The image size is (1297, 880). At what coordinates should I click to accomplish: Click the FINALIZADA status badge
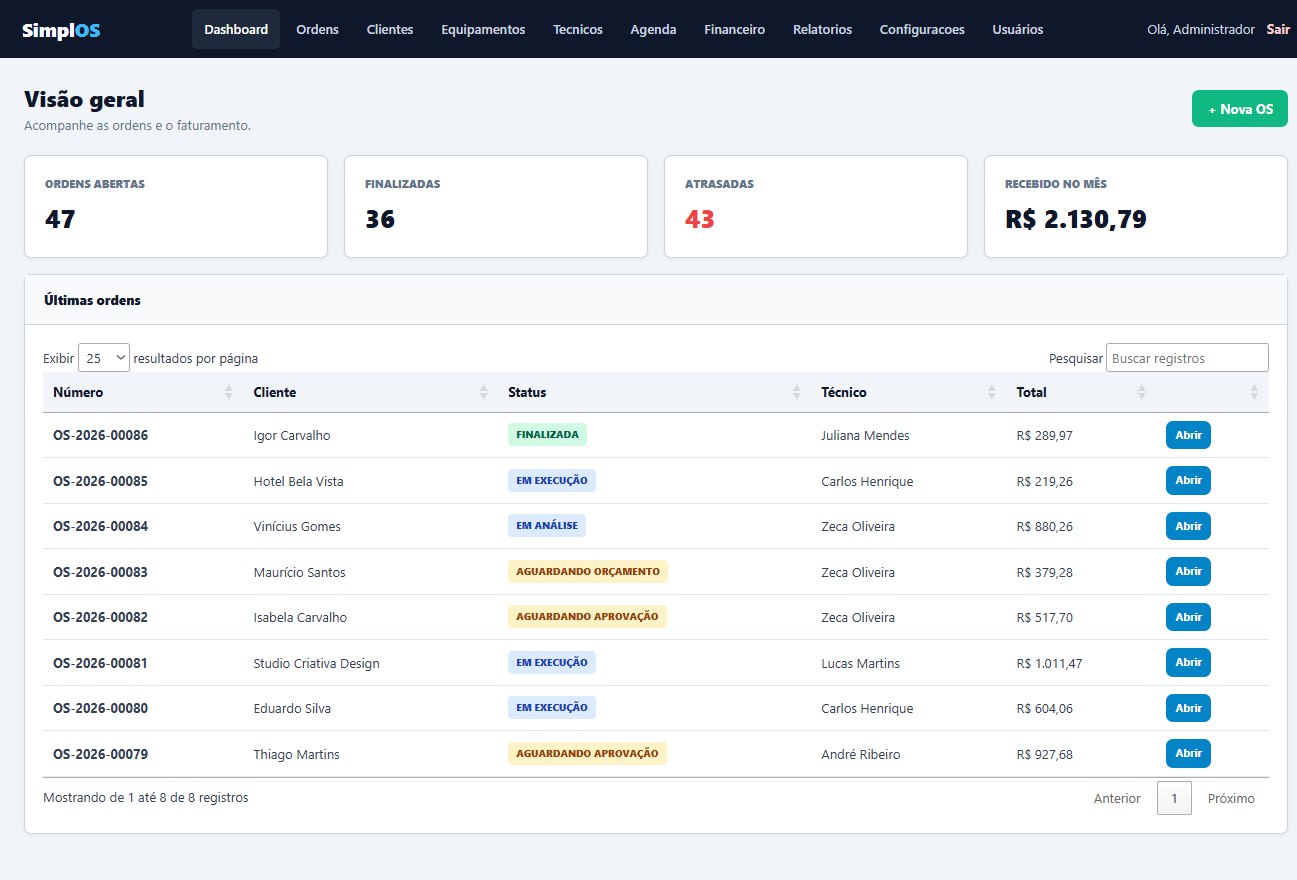click(x=547, y=435)
